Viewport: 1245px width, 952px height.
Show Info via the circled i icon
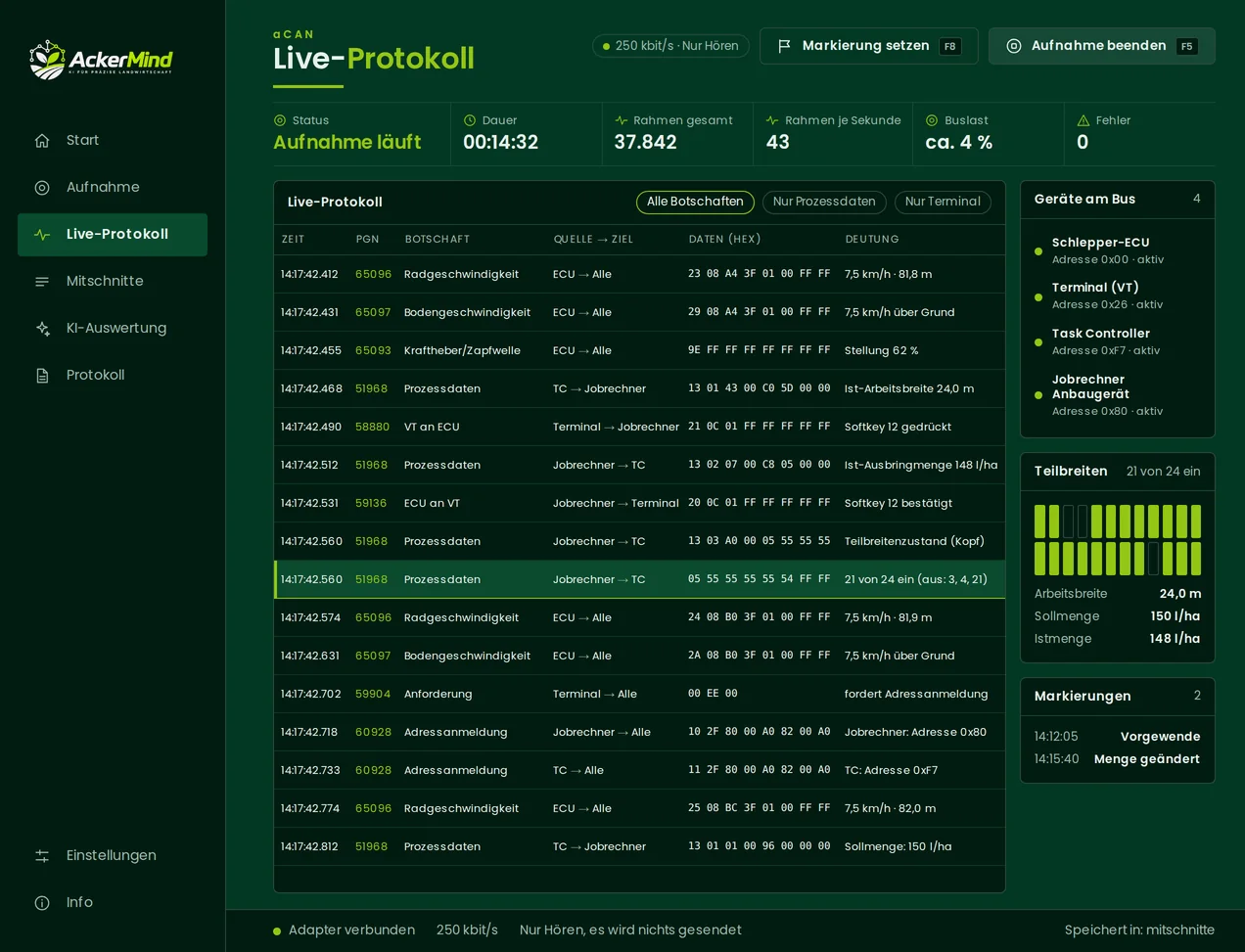(x=42, y=902)
